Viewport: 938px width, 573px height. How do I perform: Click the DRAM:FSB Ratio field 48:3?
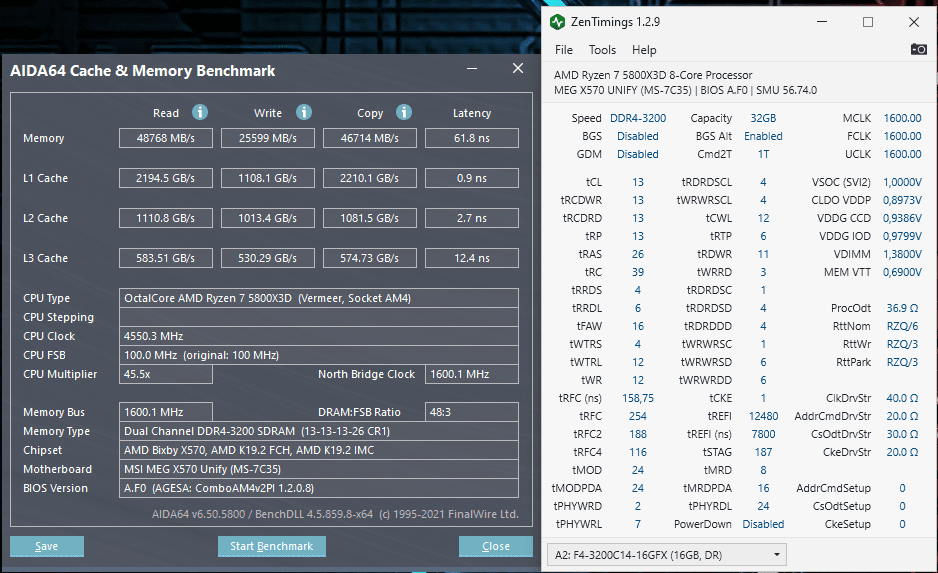(471, 412)
